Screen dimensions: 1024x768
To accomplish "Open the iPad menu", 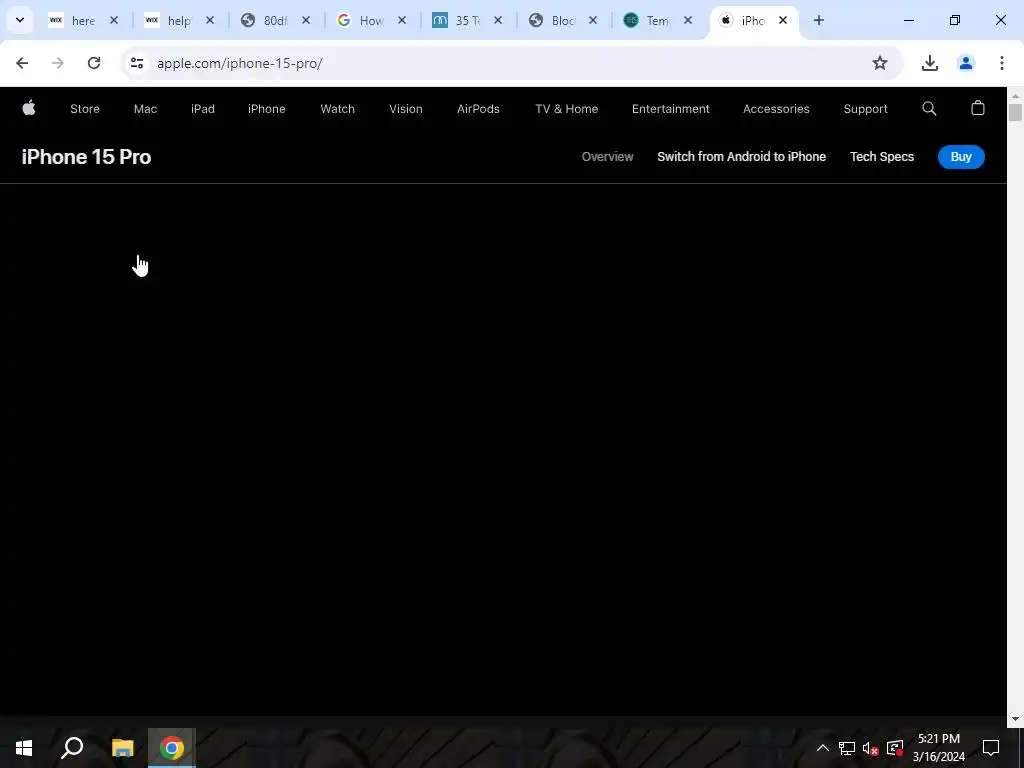I will pos(202,109).
